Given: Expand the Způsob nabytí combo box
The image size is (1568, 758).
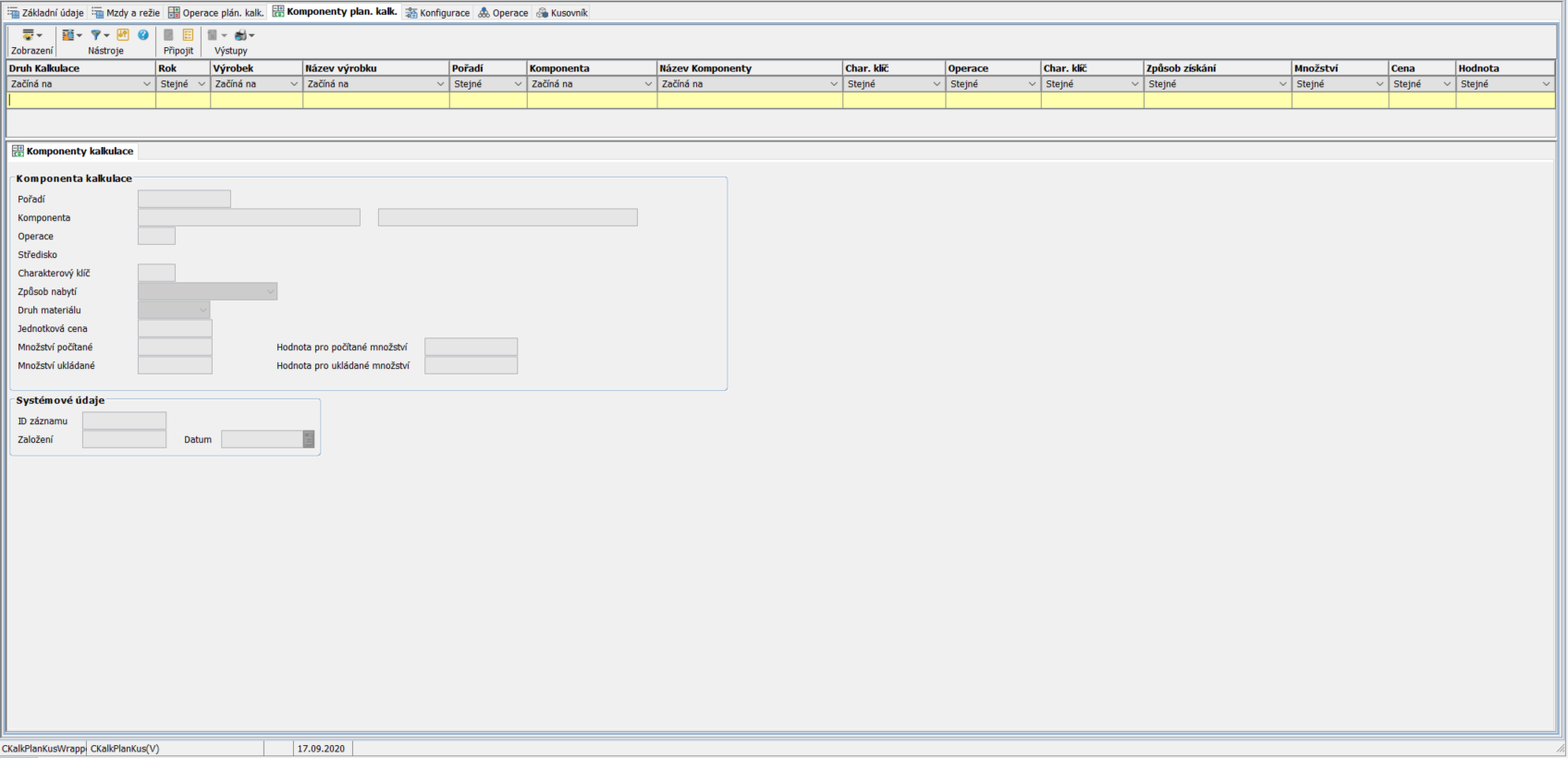Looking at the screenshot, I should [x=270, y=292].
